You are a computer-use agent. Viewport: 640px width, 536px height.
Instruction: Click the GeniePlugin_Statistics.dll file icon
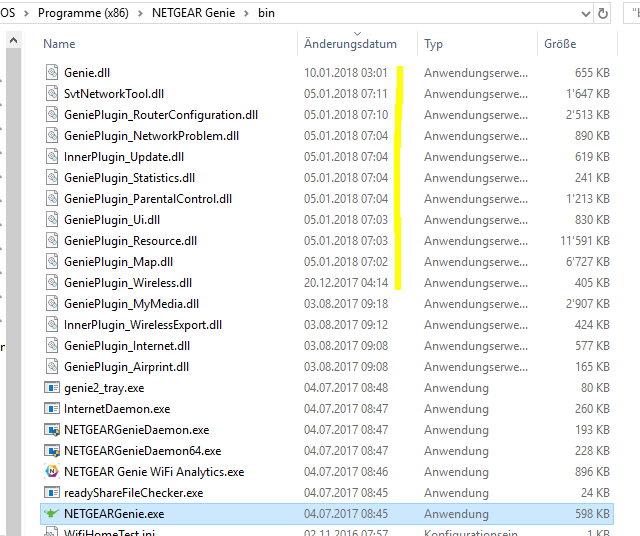52,178
